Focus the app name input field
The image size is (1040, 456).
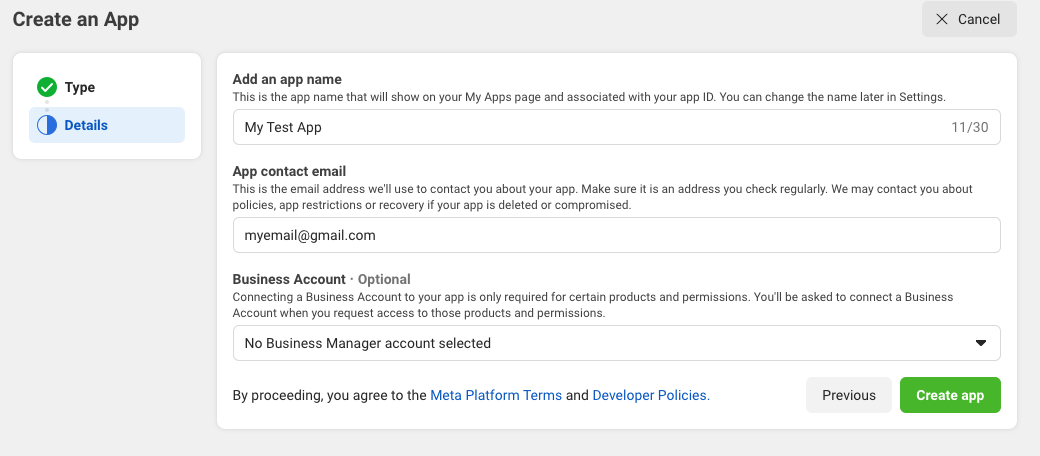(x=590, y=127)
